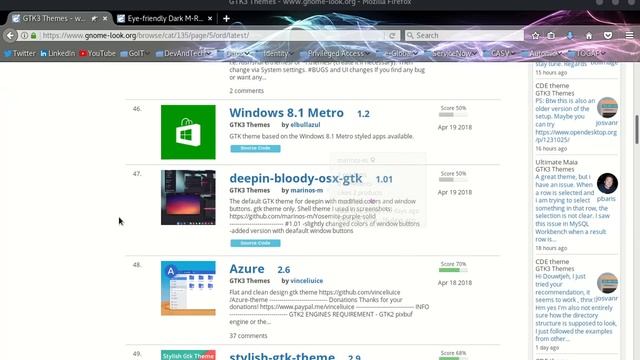Click the green padlock security icon
The width and height of the screenshot is (640, 360).
coord(33,36)
